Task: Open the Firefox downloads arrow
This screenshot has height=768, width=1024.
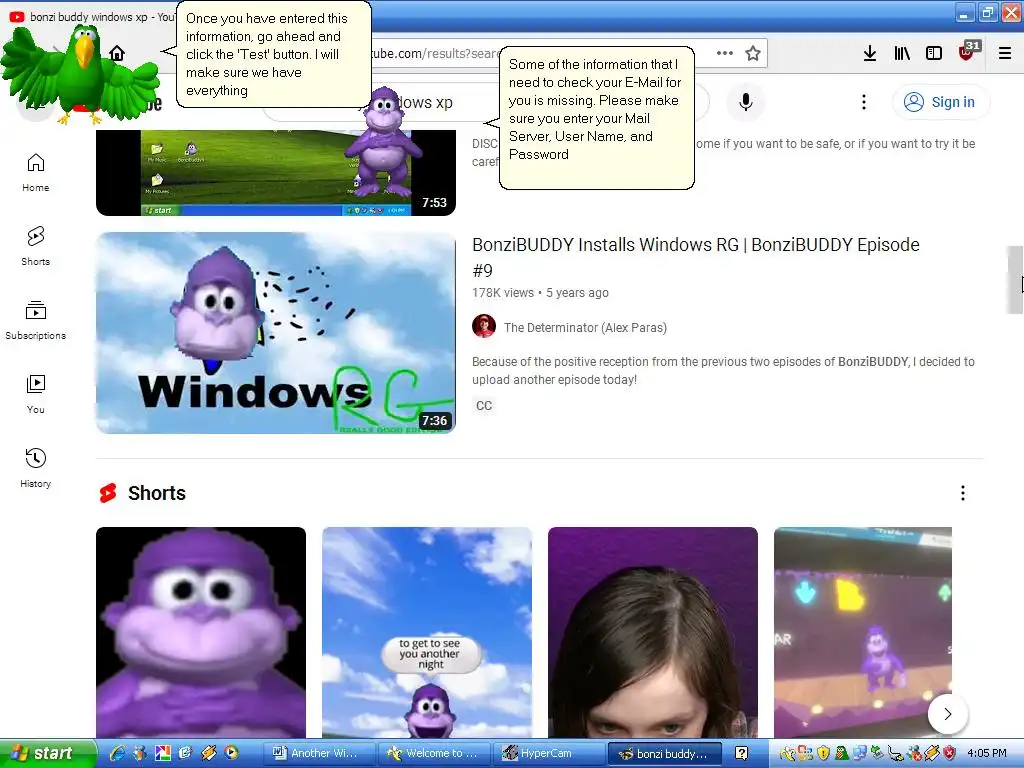Action: (x=870, y=53)
